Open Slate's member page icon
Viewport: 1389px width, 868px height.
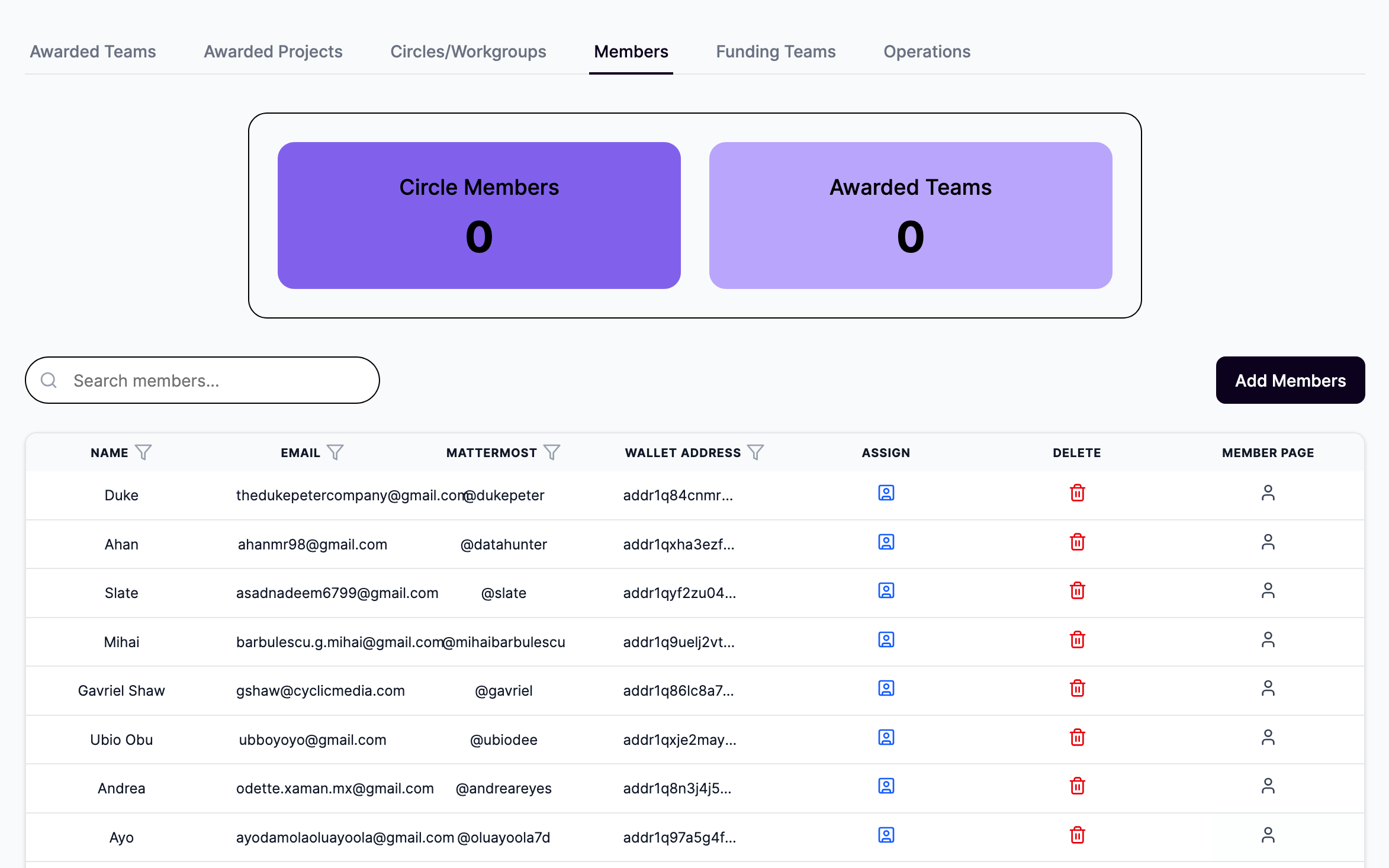click(x=1268, y=590)
